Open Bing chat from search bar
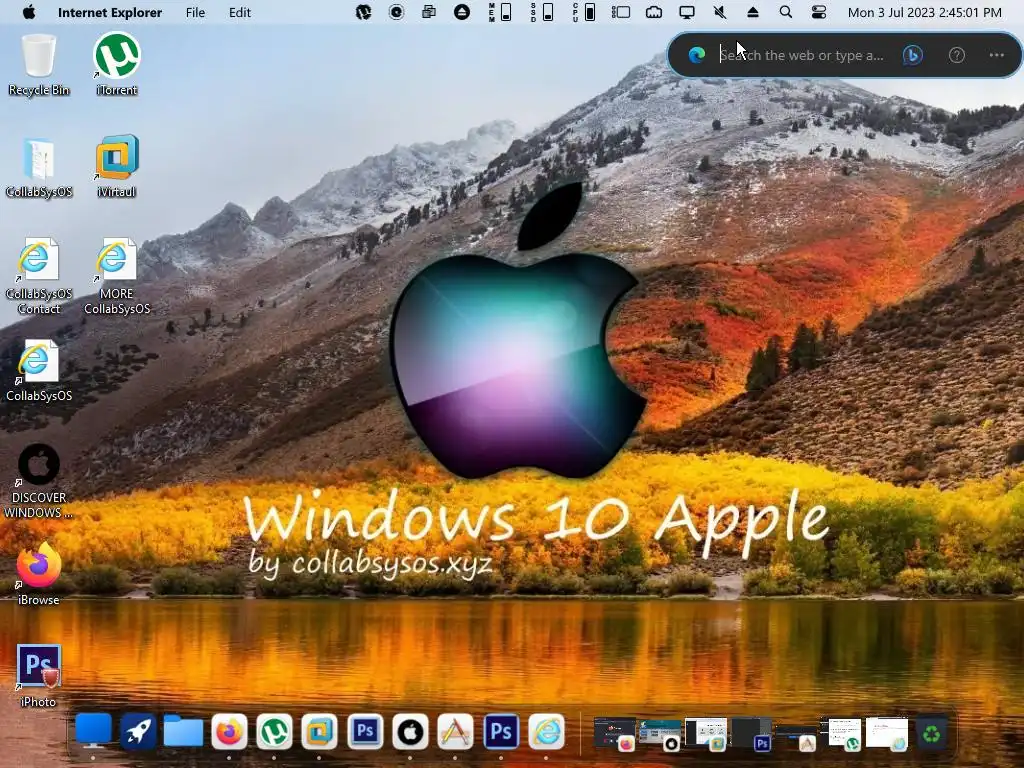 coord(912,55)
